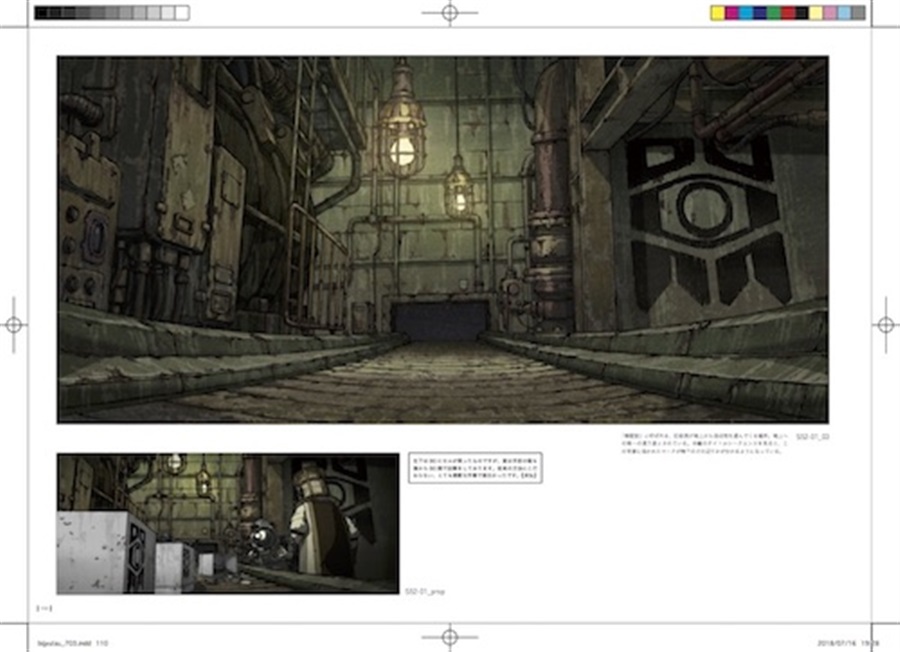Screen dimensions: 900x652
Task: Click the right side registration mark
Action: point(886,325)
